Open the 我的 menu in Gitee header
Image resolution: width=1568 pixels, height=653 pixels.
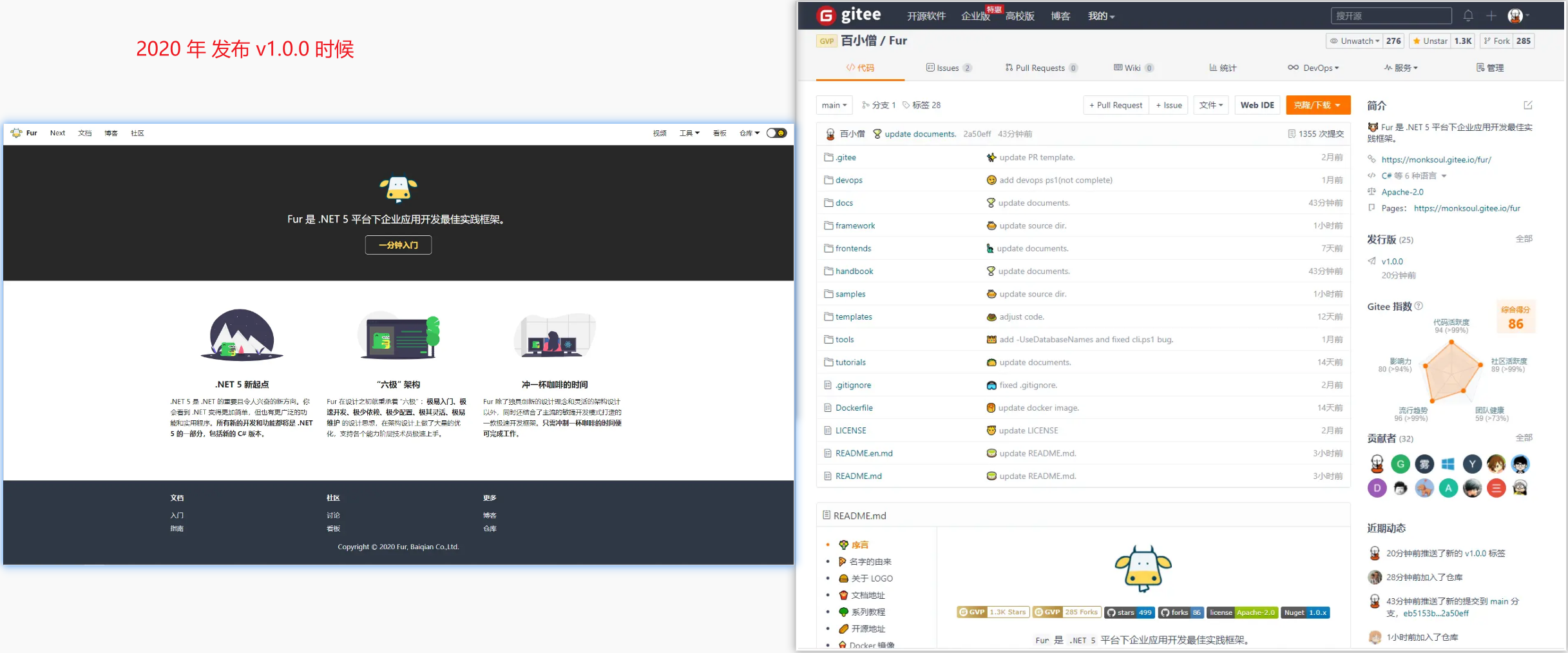[x=1101, y=16]
